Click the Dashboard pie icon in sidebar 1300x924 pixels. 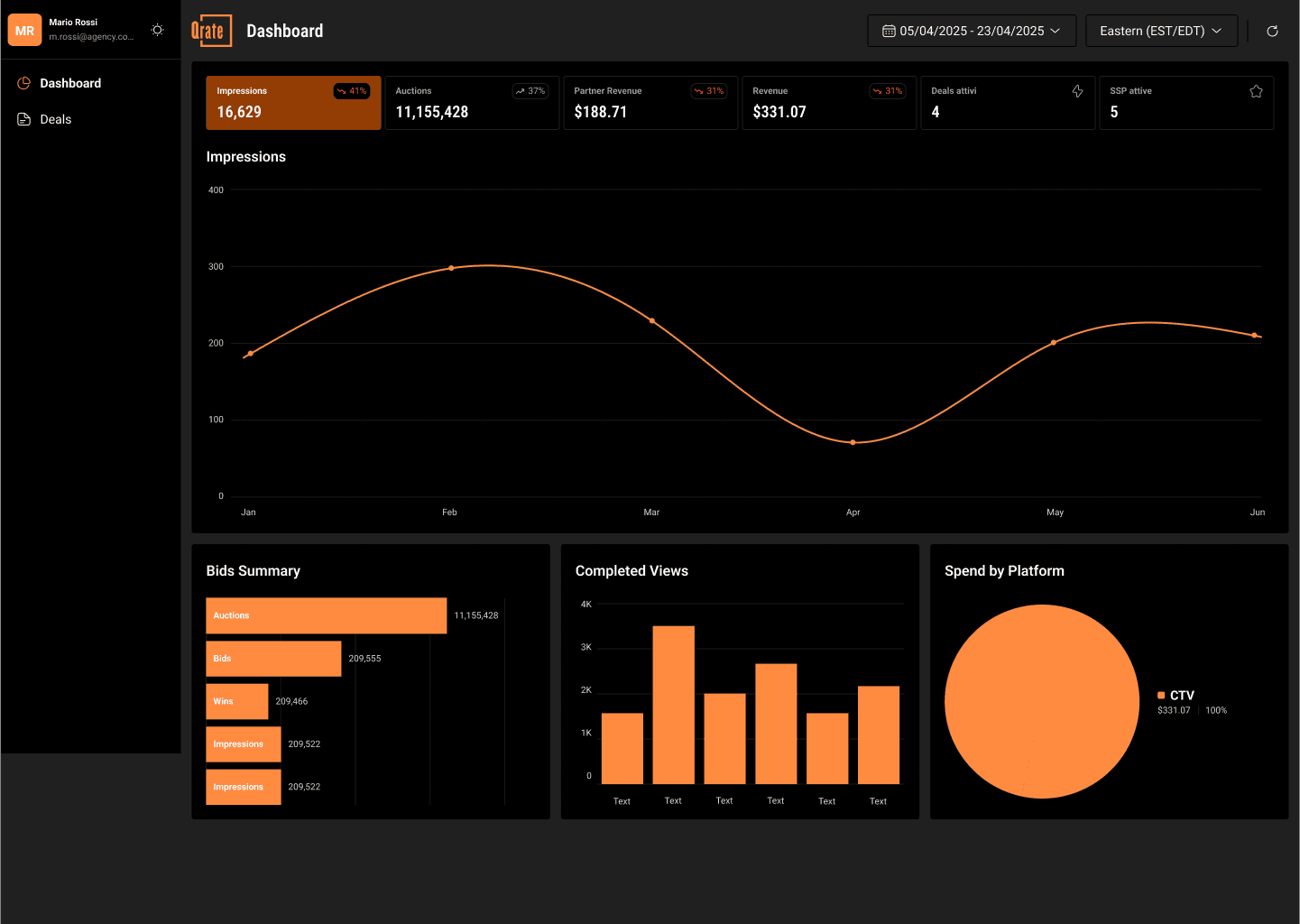24,83
